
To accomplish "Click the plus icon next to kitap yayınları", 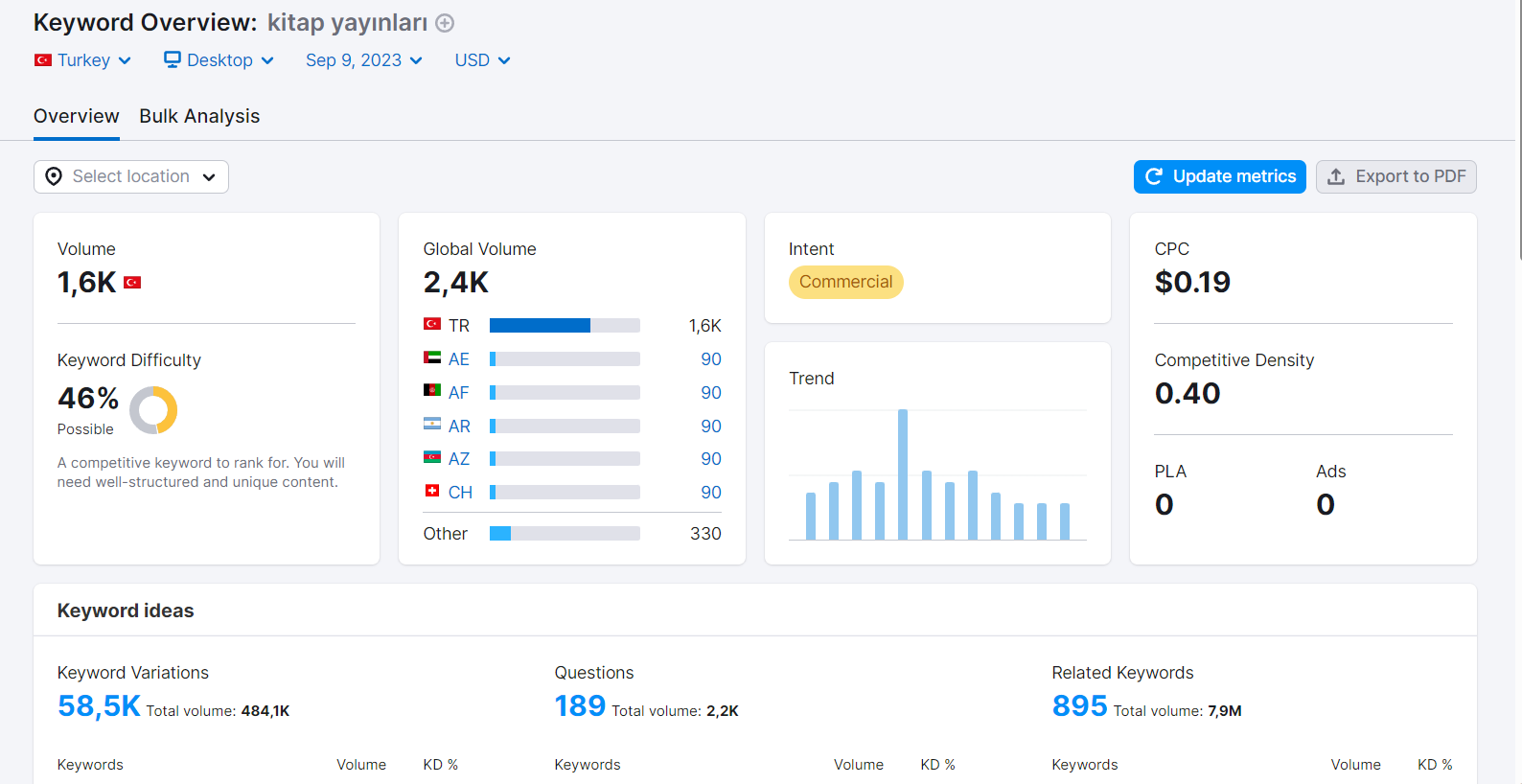I will pyautogui.click(x=445, y=23).
